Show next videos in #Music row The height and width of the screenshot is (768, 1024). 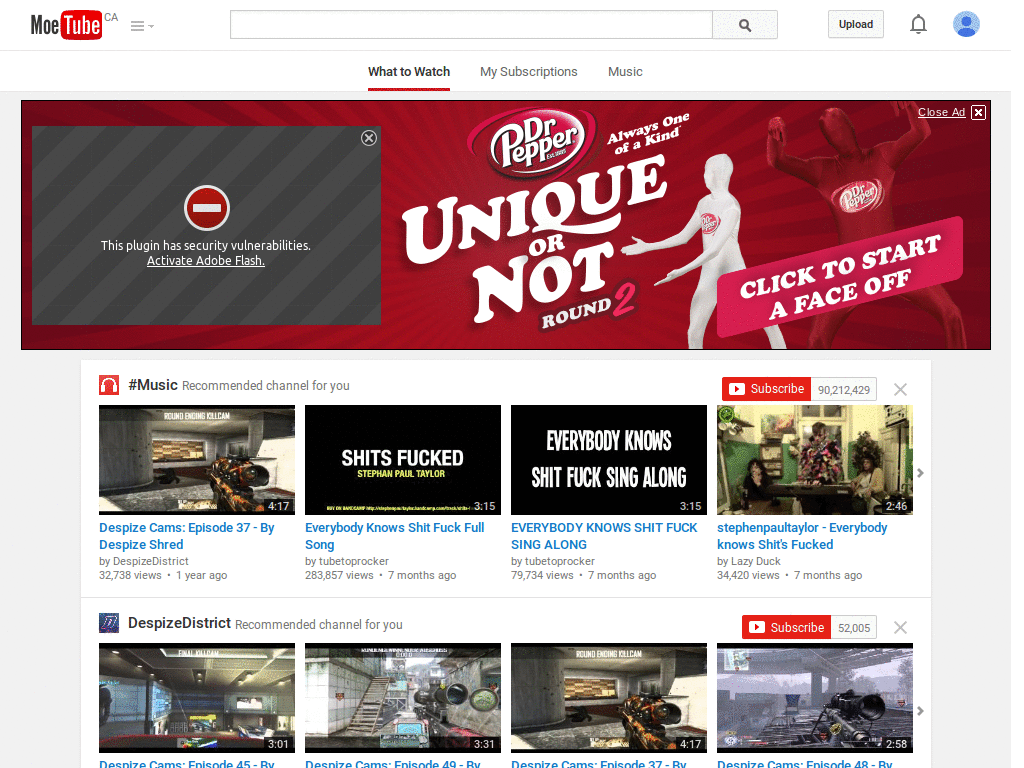[920, 473]
